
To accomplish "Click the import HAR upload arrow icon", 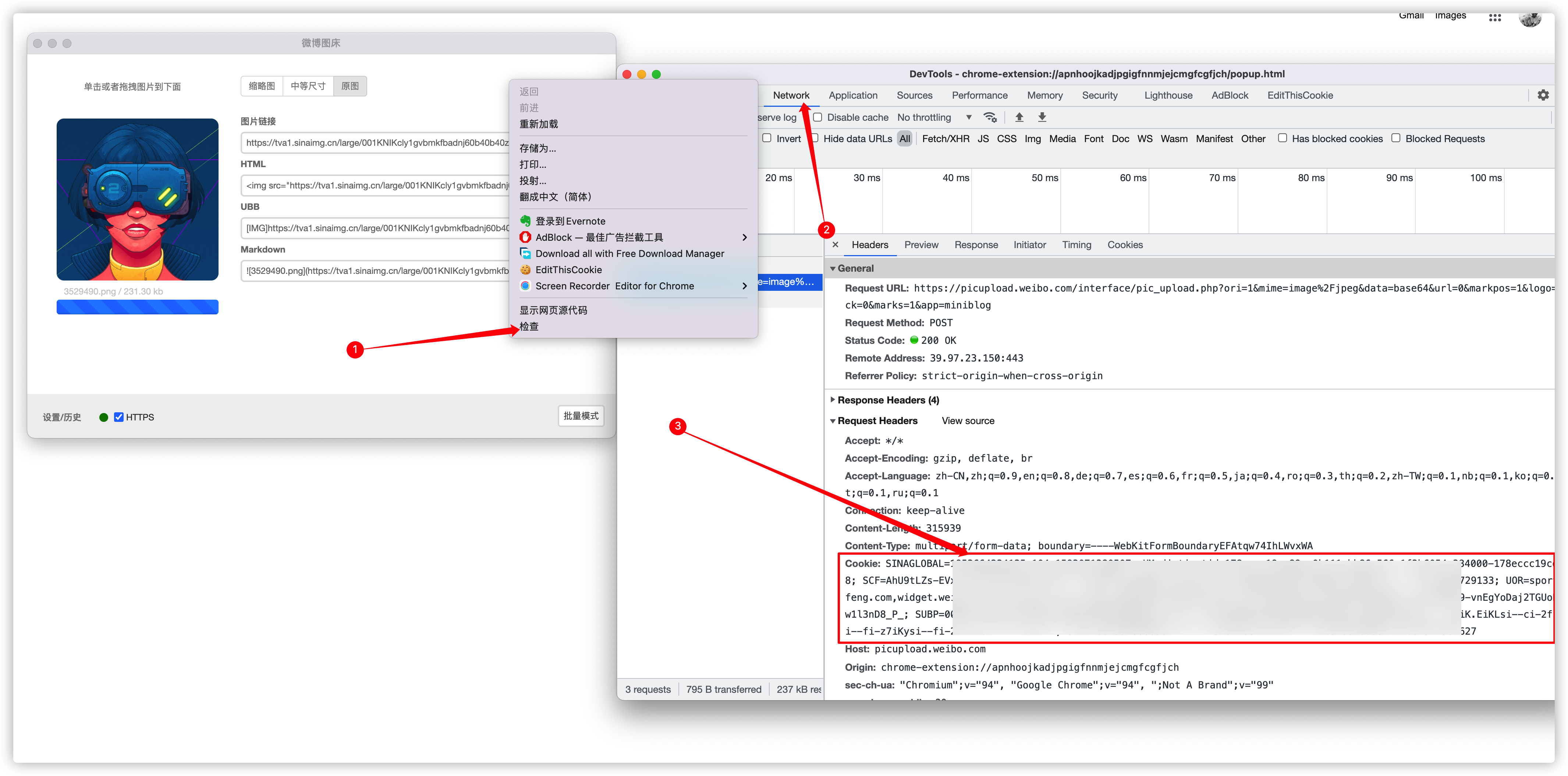I will tap(1019, 117).
